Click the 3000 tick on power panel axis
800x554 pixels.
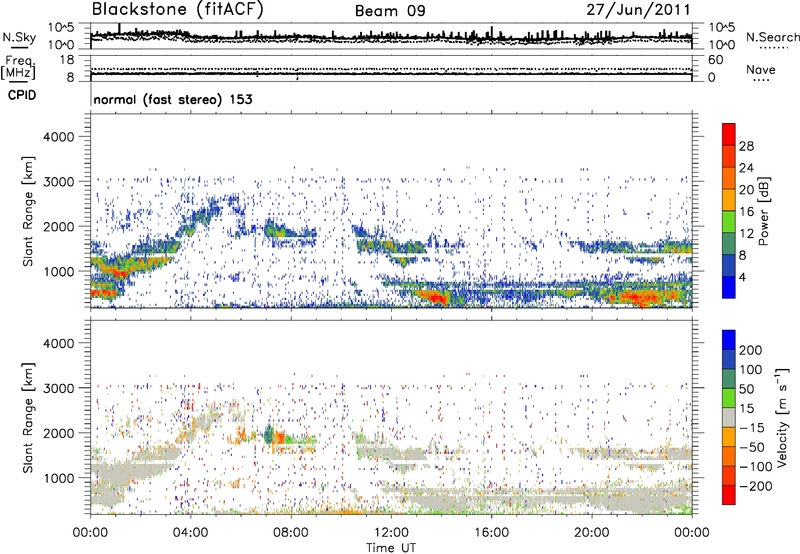(x=58, y=182)
